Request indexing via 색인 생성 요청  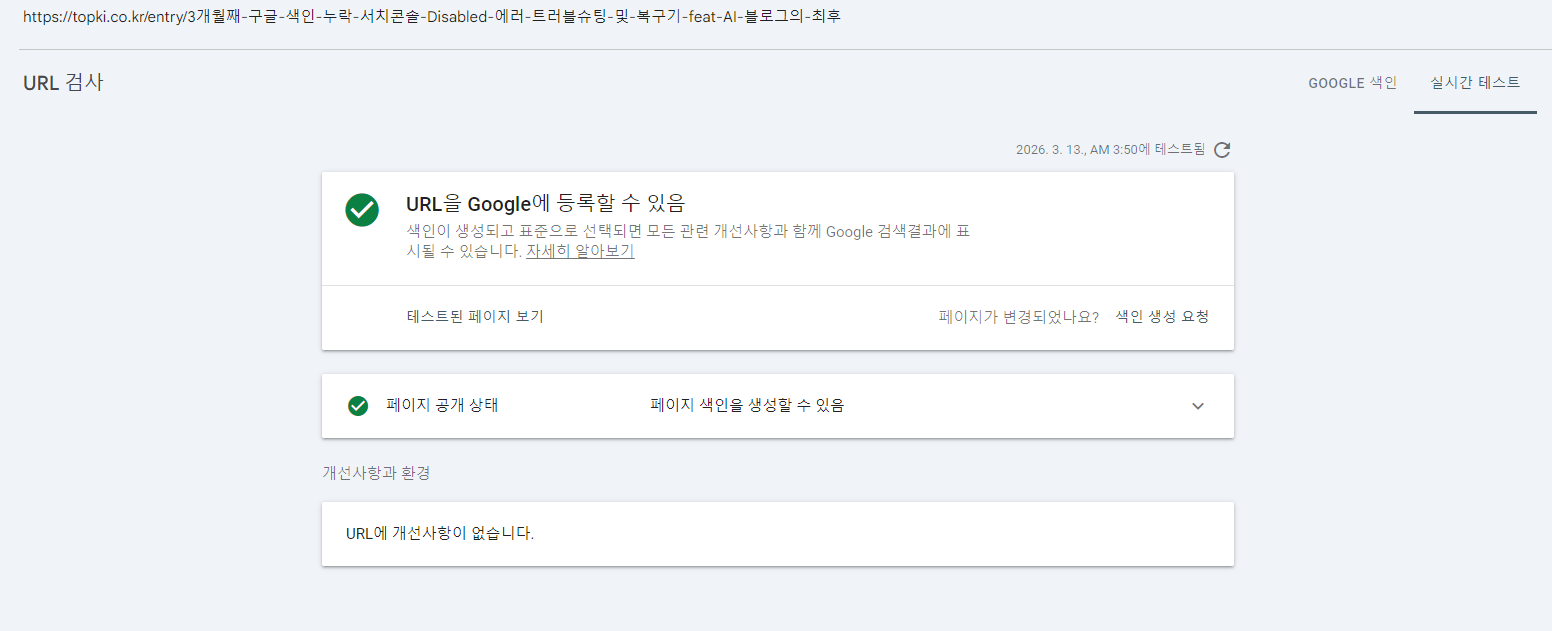coord(1162,317)
